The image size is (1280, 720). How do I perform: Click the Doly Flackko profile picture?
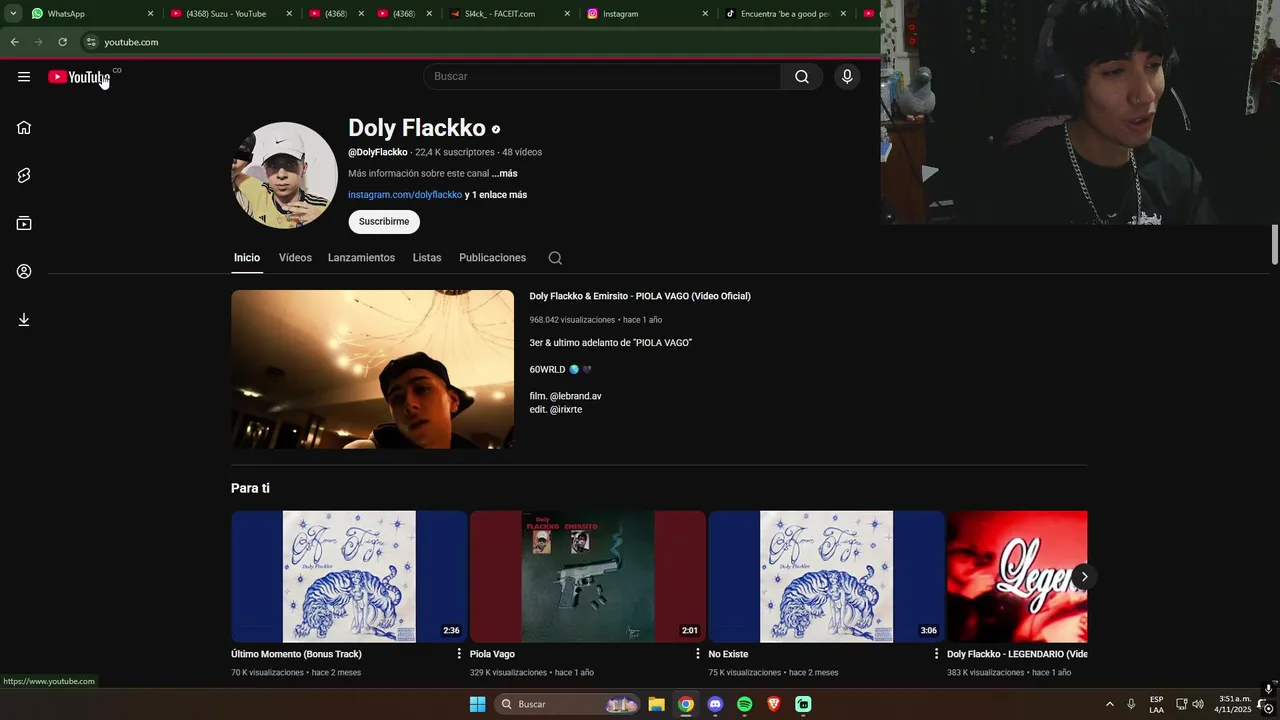point(284,175)
